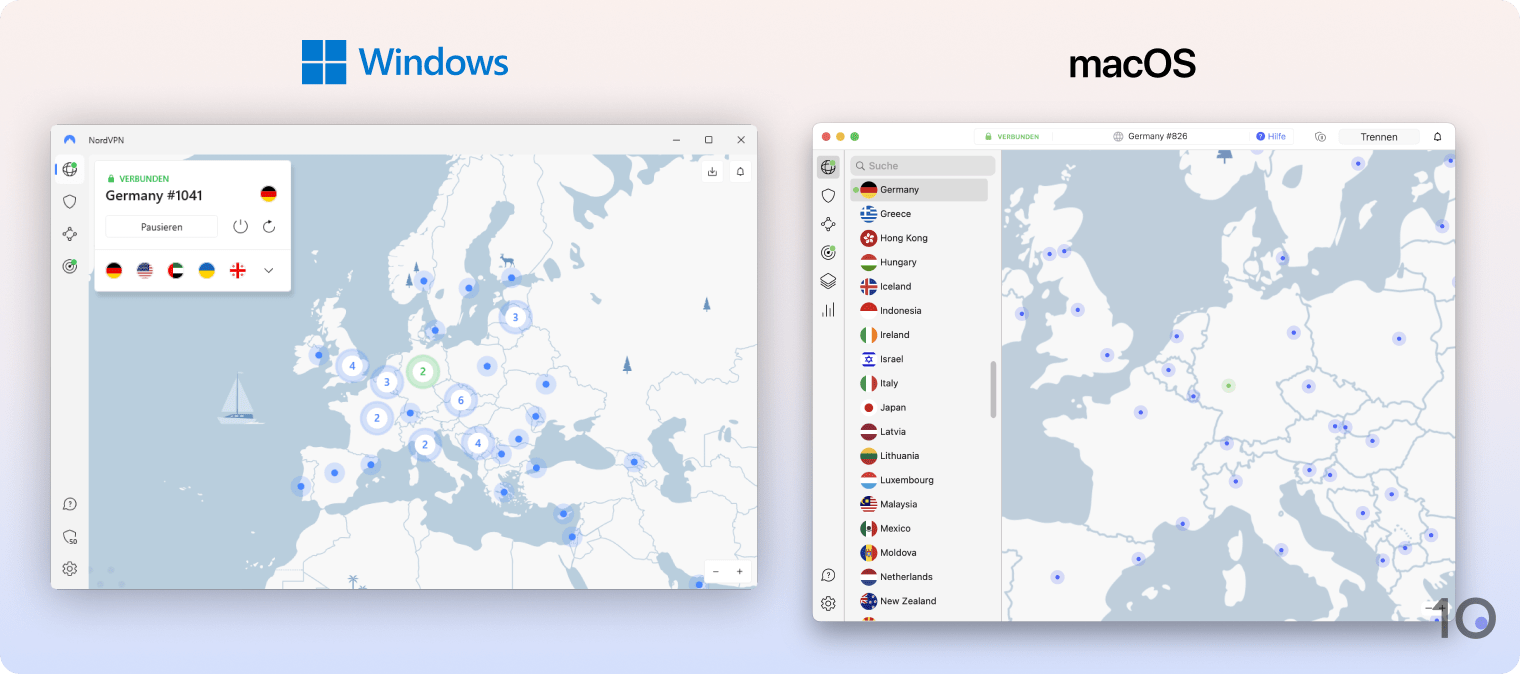Open the shield icon in macOS sidebar
This screenshot has width=1520, height=674.
828,196
